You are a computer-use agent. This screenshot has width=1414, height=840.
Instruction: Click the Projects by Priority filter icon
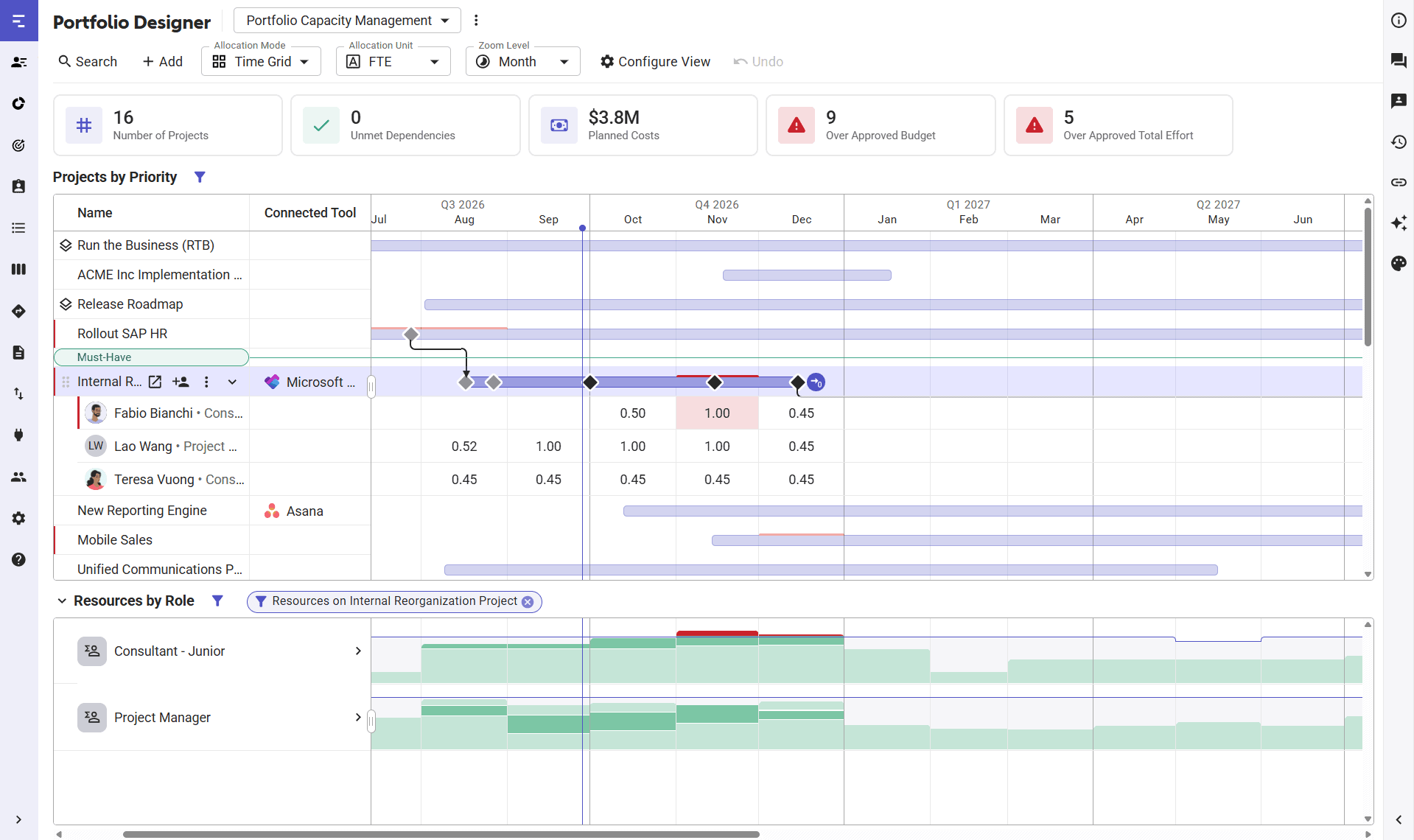pos(200,177)
